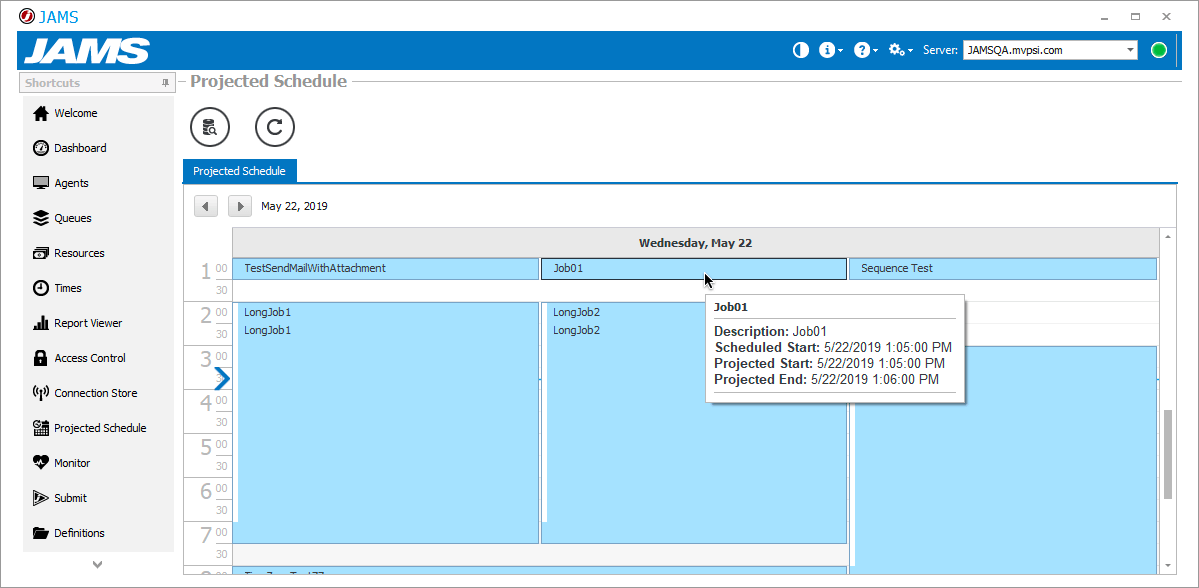Click the query data circular icon
Viewport: 1199px width, 588px height.
click(209, 127)
